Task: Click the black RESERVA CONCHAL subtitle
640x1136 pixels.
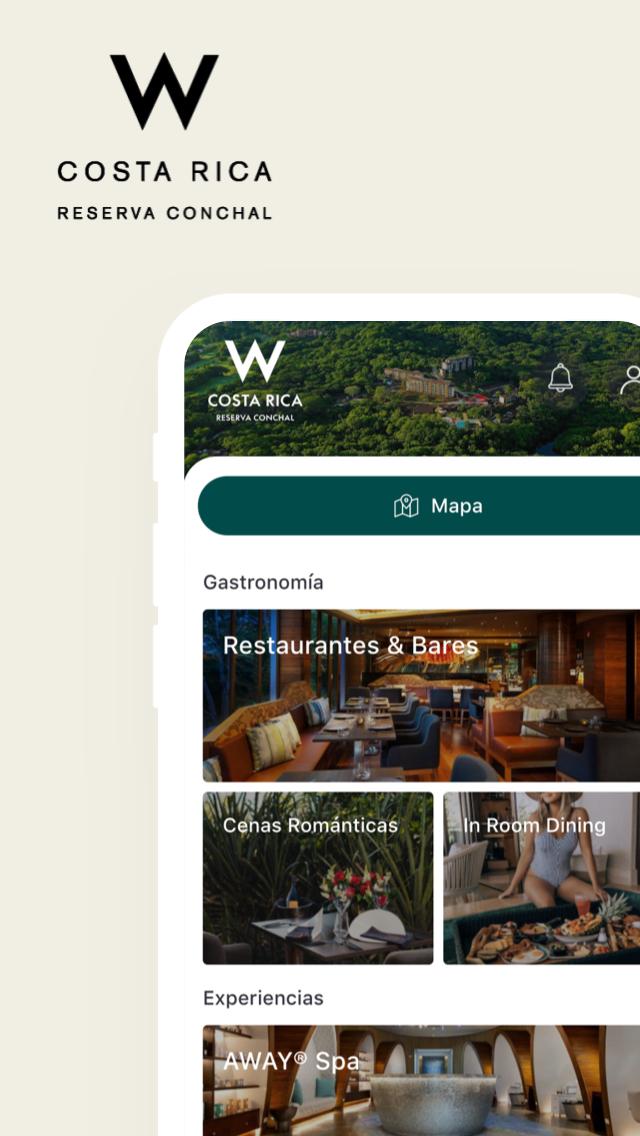Action: pyautogui.click(x=165, y=214)
